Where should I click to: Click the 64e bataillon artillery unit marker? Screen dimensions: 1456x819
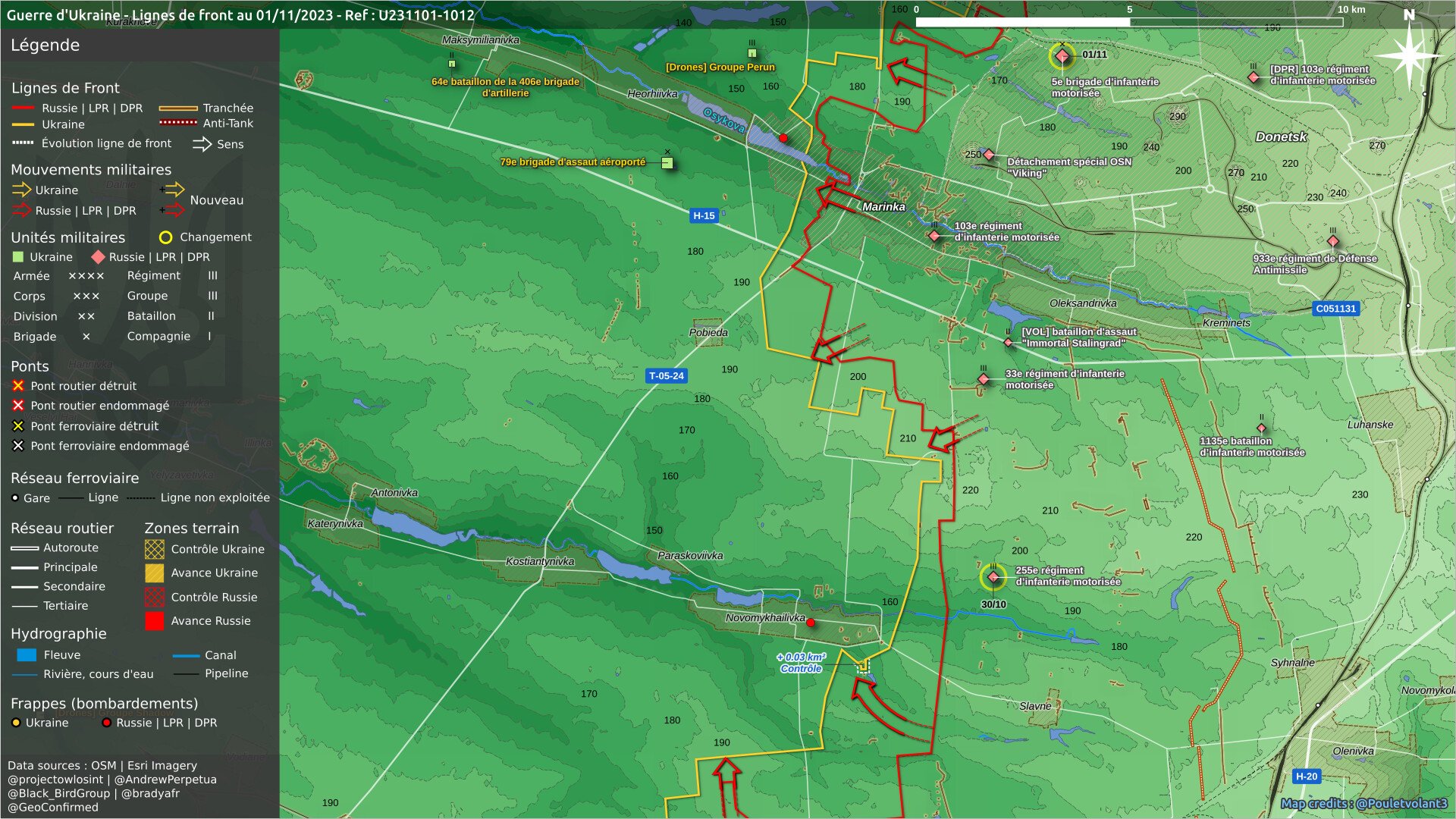pyautogui.click(x=452, y=64)
